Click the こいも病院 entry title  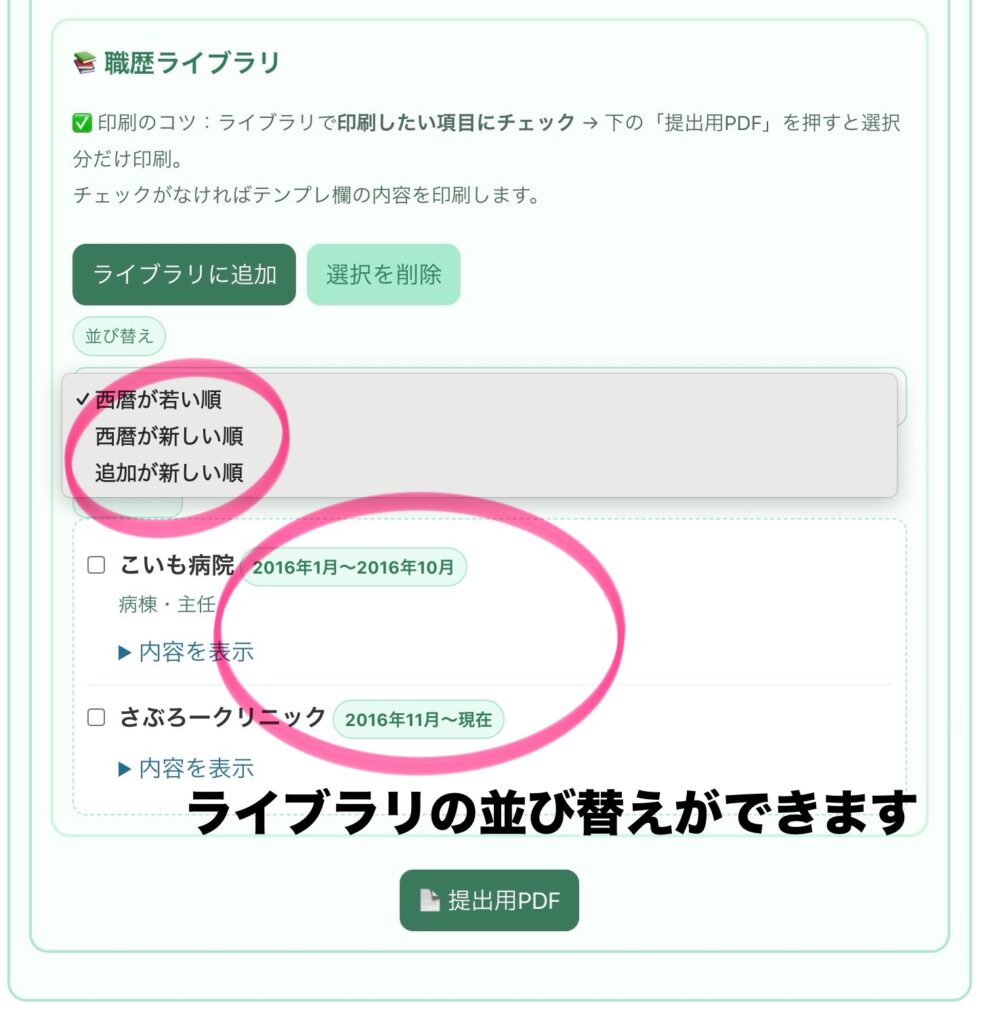pos(176,565)
